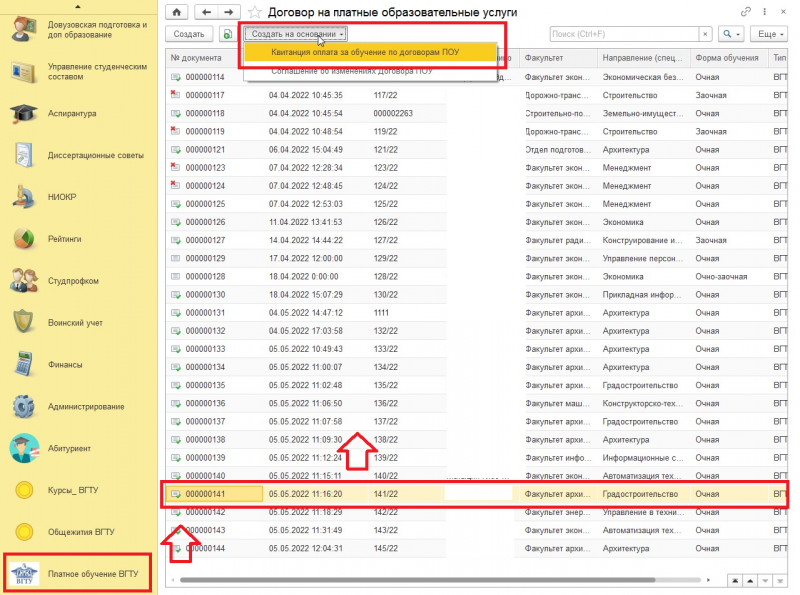The width and height of the screenshot is (800, 595).
Task: Click contract number 000002263
Action: [393, 113]
